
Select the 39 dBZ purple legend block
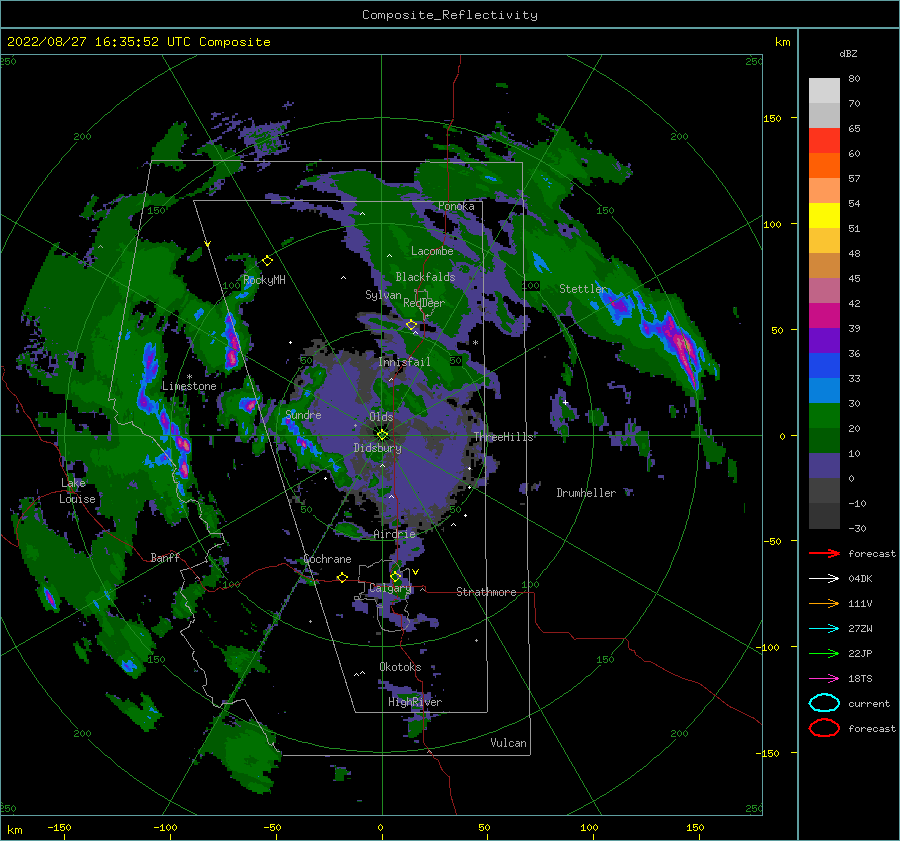824,340
